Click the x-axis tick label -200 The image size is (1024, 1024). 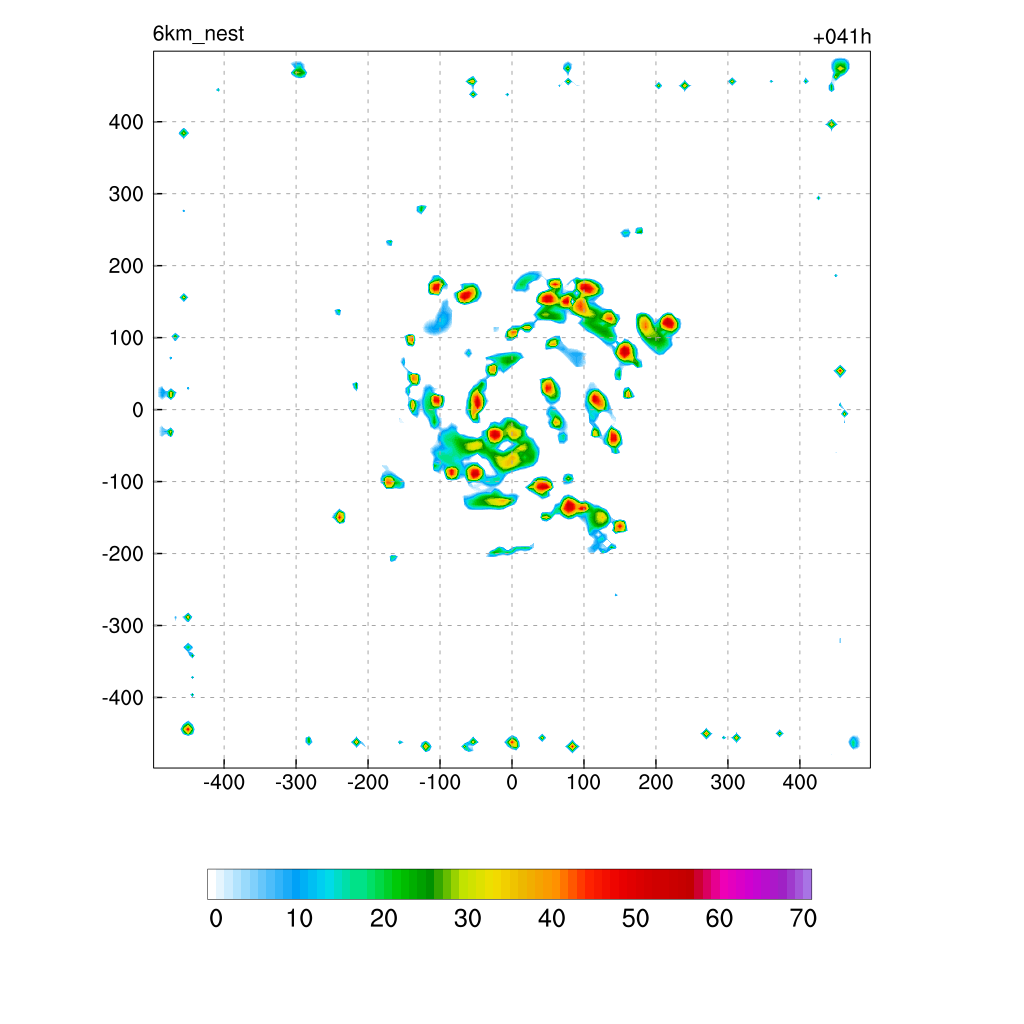pyautogui.click(x=368, y=782)
